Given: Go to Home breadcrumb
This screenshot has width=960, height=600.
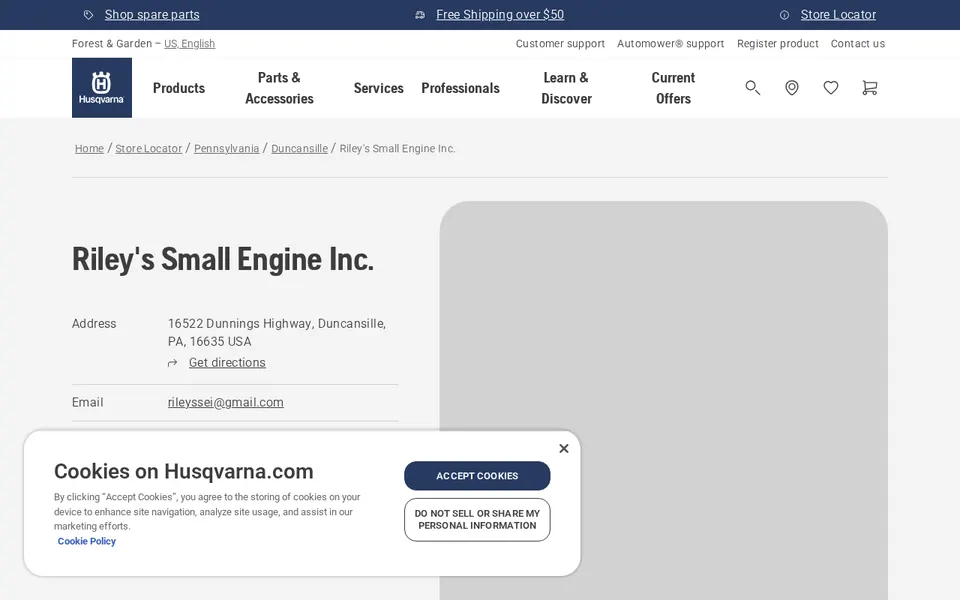Looking at the screenshot, I should [89, 149].
